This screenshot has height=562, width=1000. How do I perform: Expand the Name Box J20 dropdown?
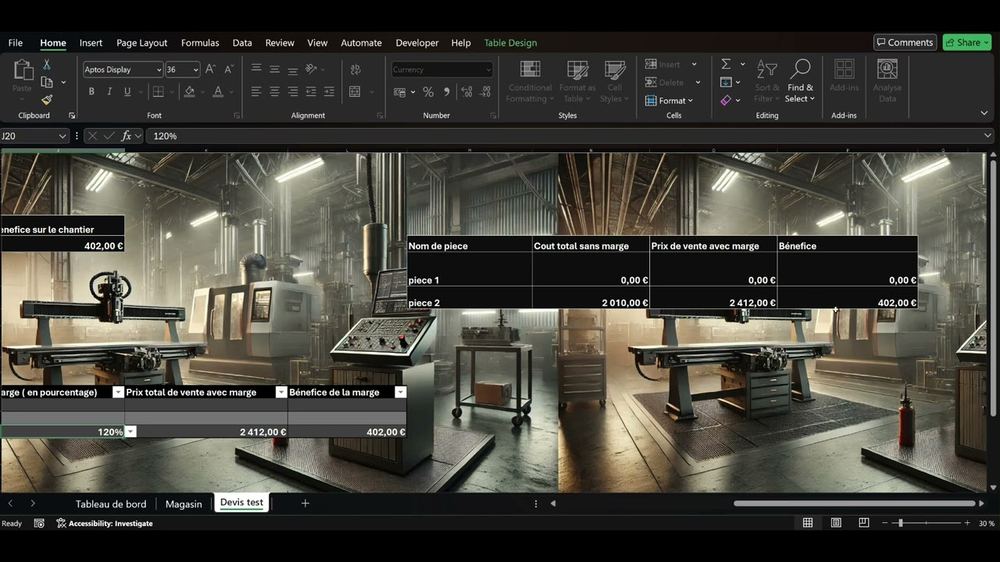click(62, 136)
